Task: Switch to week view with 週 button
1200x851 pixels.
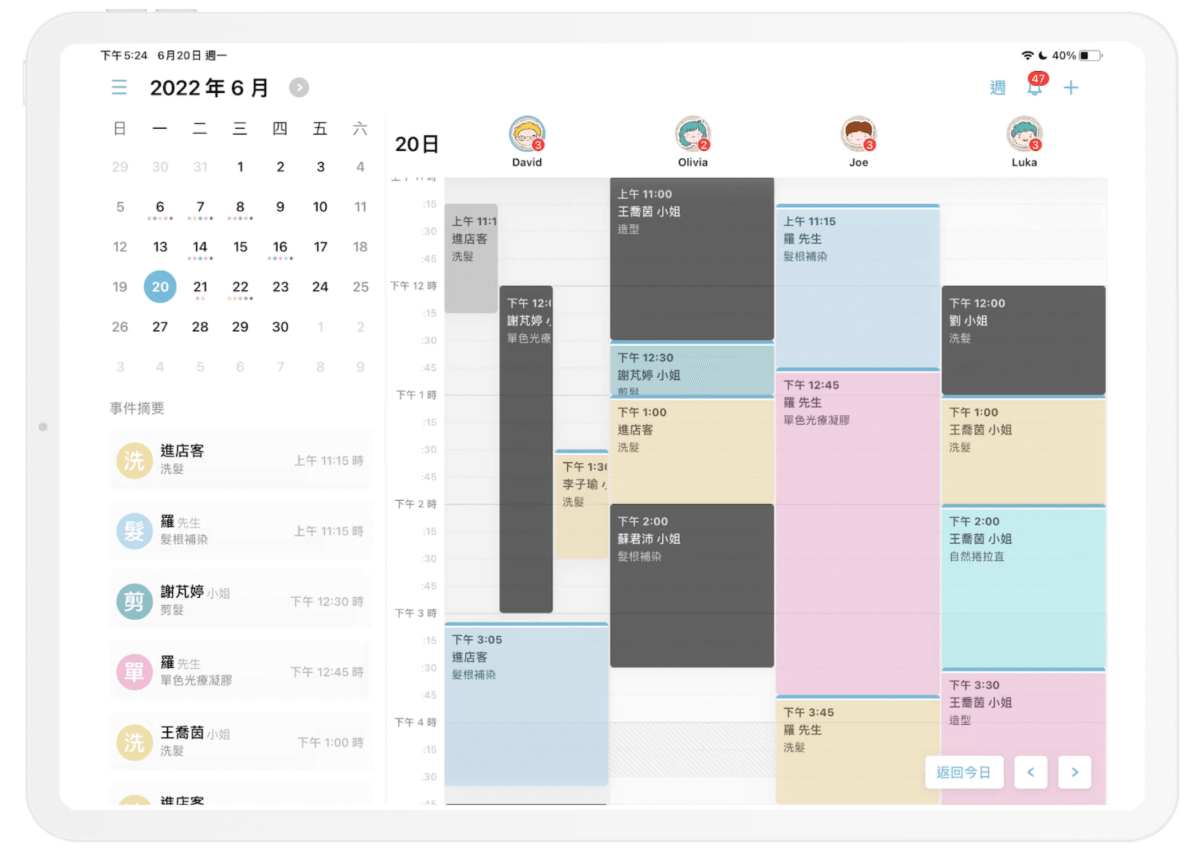Action: point(997,88)
